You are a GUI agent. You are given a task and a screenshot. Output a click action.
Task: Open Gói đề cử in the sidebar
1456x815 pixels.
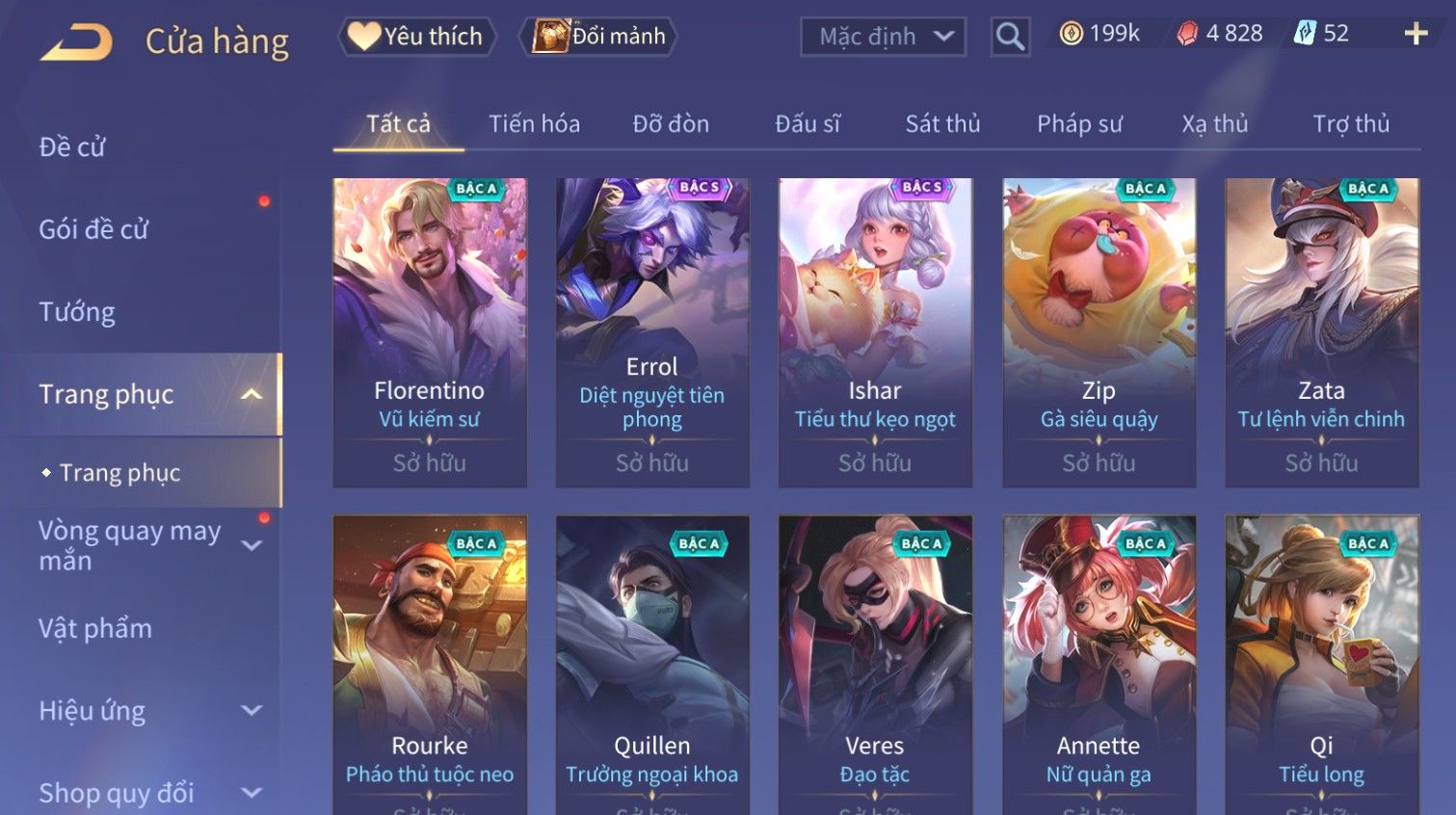point(93,229)
